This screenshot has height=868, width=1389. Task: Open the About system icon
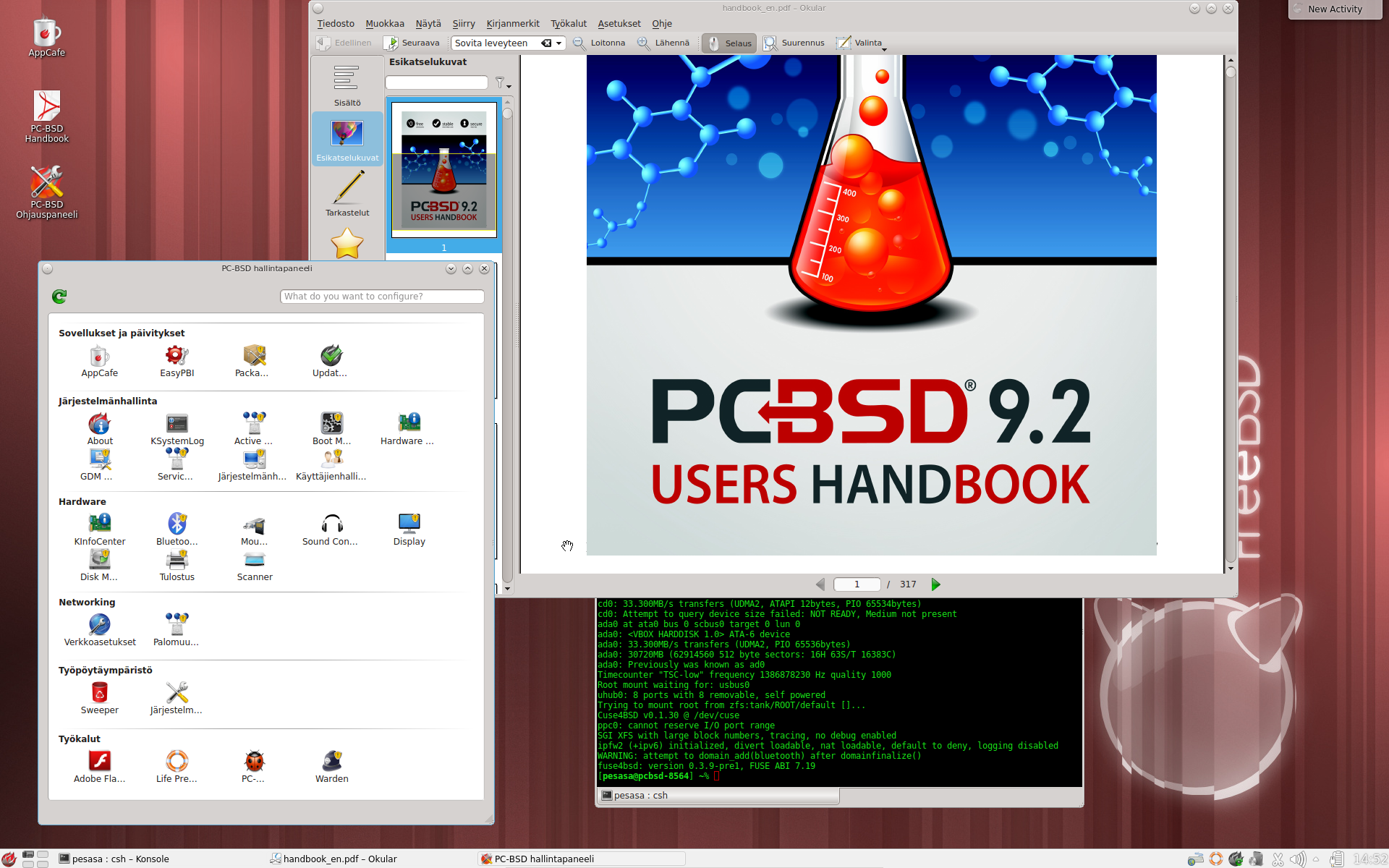[x=100, y=429]
